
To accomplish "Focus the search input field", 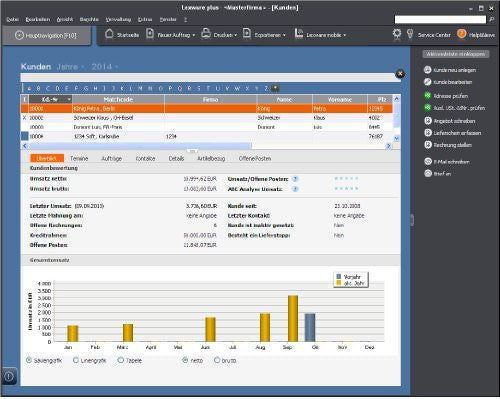I will point(440,20).
